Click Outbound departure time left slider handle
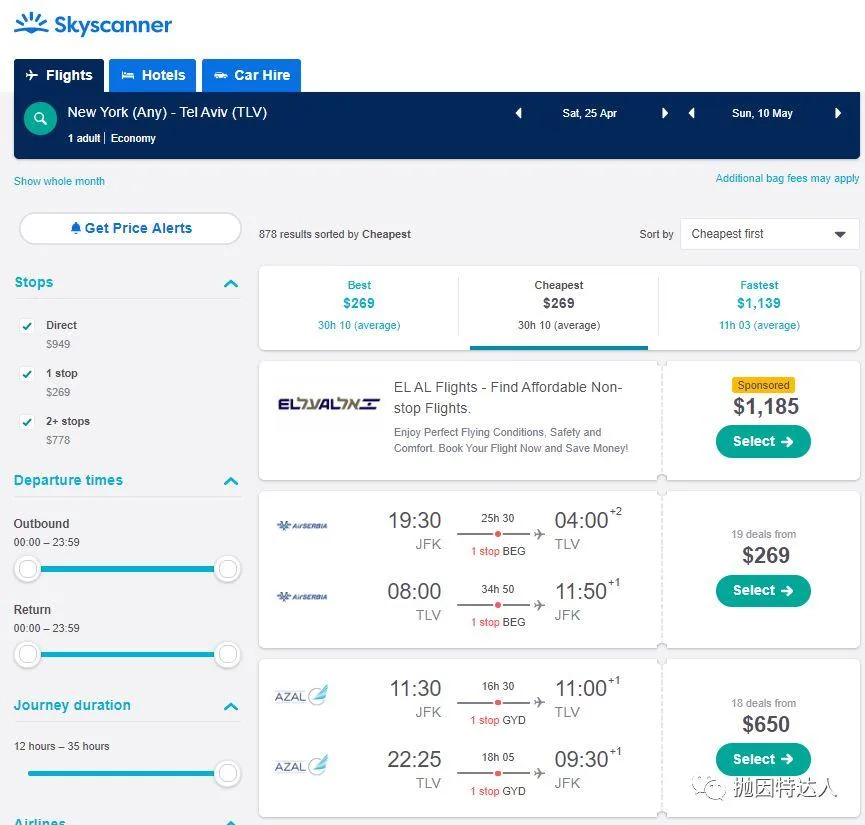 coord(27,568)
